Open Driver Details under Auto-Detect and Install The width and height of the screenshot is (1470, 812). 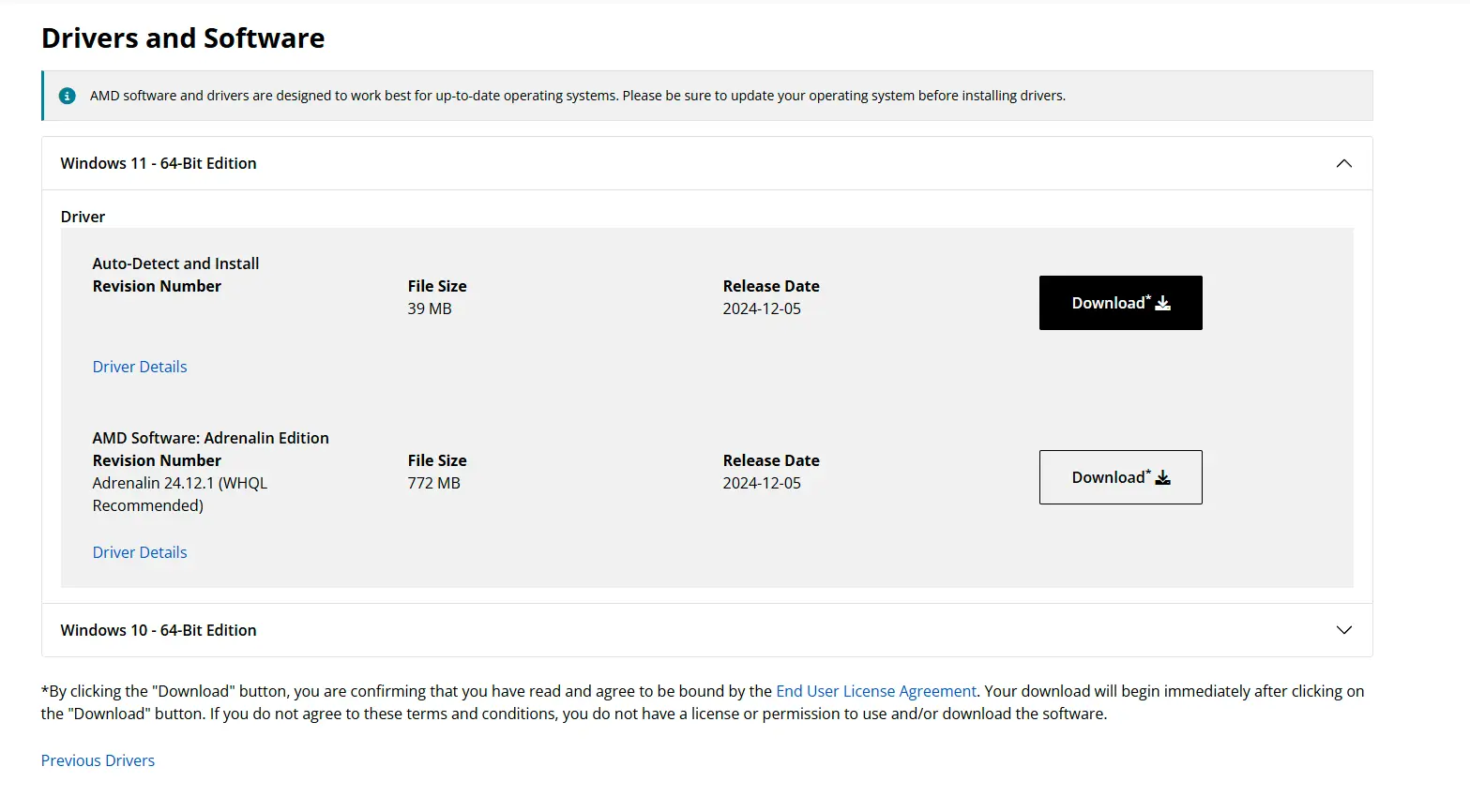point(140,367)
